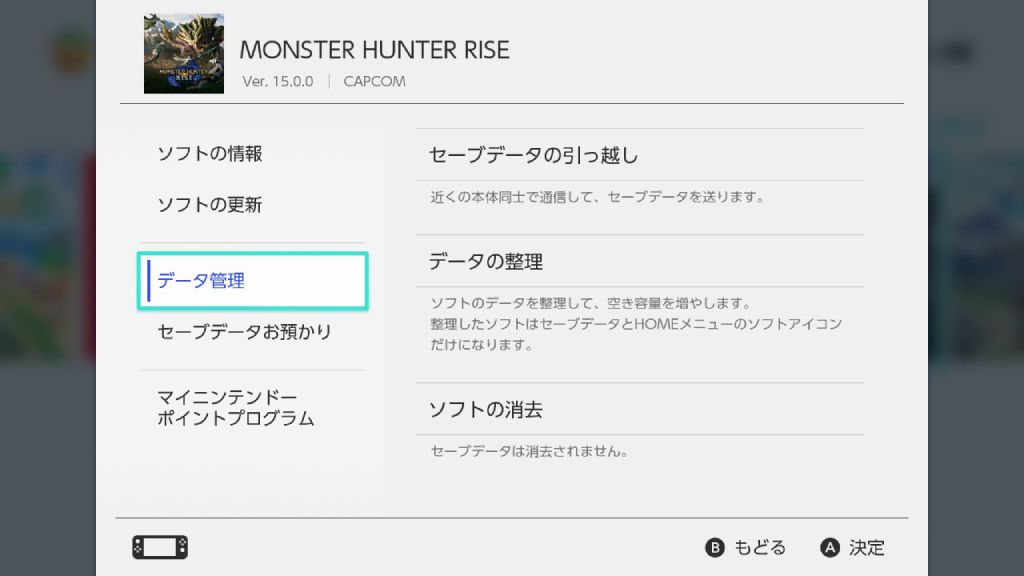
Task: Click the Ver. 15.0.0 version label
Action: tap(279, 81)
